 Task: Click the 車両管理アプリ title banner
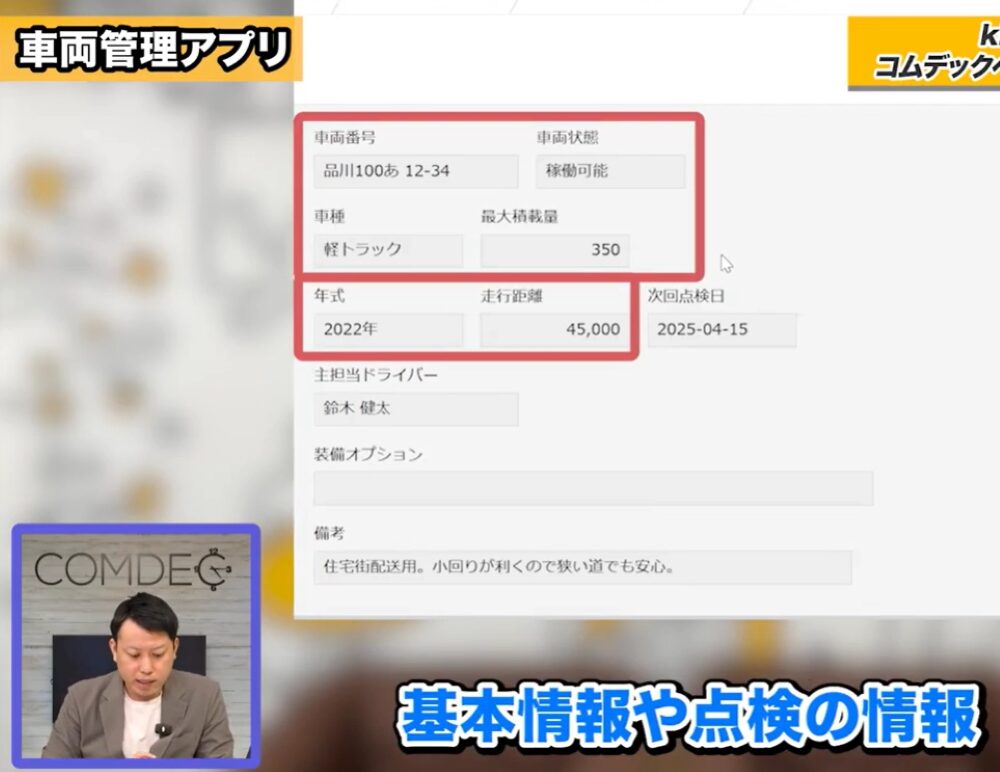(x=152, y=50)
